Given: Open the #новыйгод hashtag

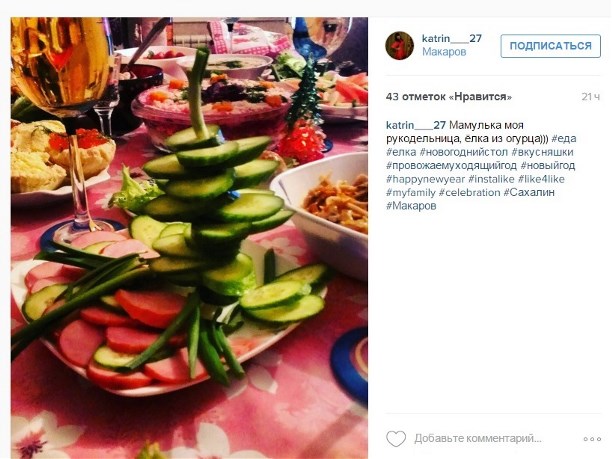Looking at the screenshot, I should pyautogui.click(x=548, y=165).
